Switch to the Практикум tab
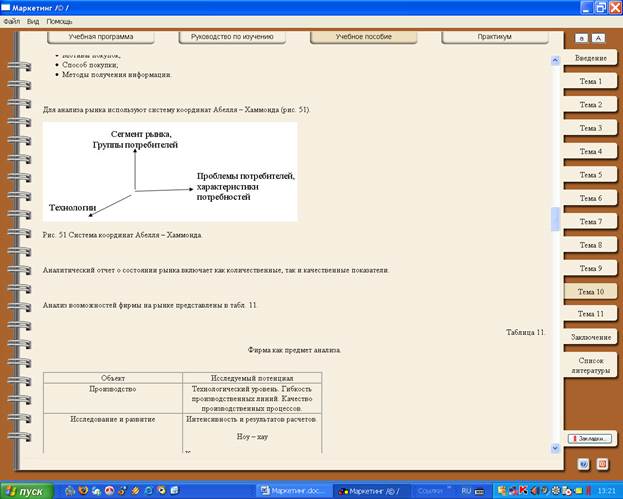 [495, 37]
